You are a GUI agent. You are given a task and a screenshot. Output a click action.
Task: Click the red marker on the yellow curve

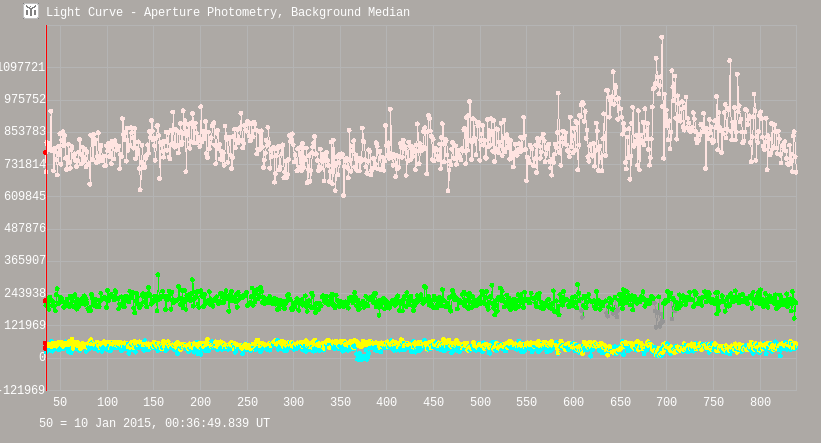46,345
